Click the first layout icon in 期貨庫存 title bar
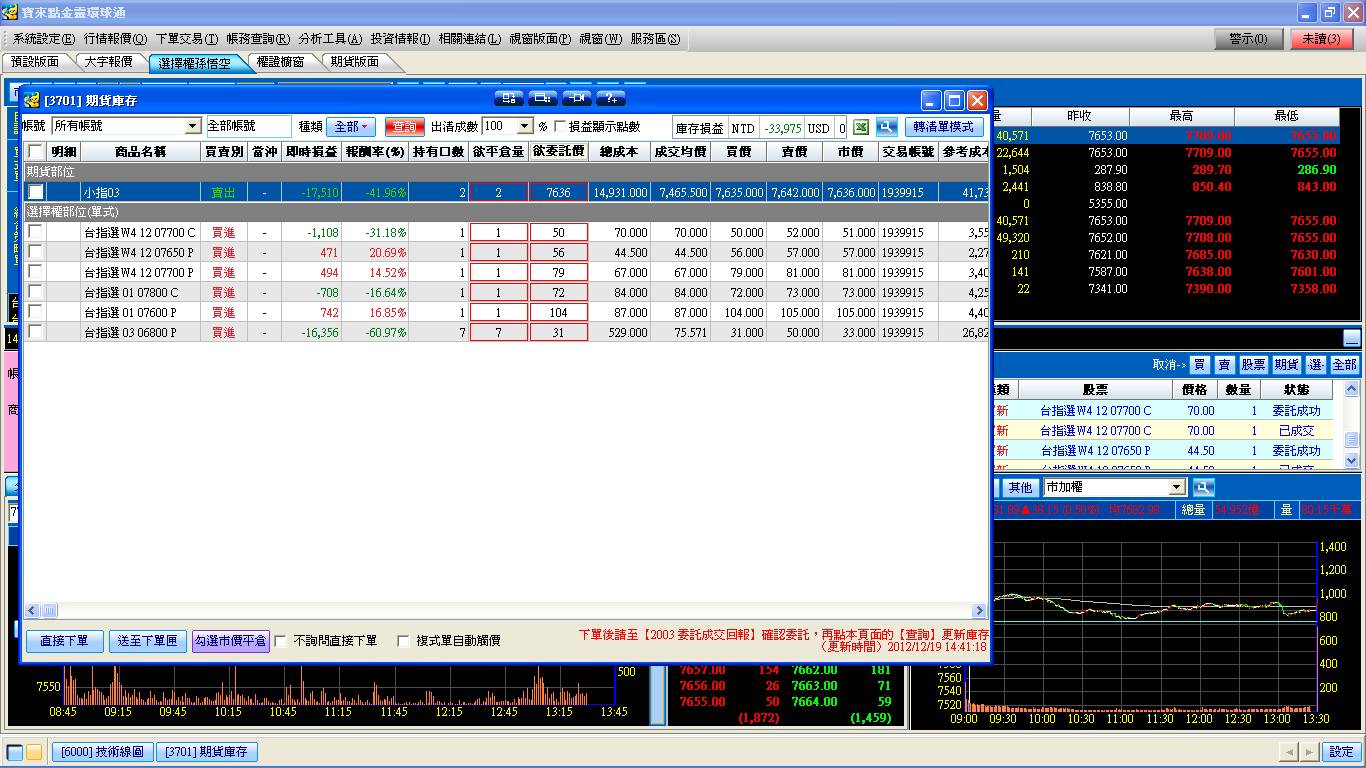 [x=508, y=98]
